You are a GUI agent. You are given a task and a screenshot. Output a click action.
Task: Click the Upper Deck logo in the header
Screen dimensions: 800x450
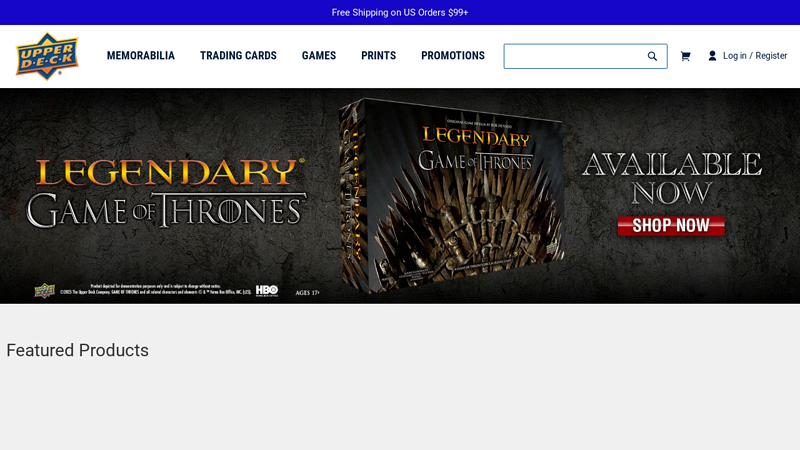coord(47,56)
